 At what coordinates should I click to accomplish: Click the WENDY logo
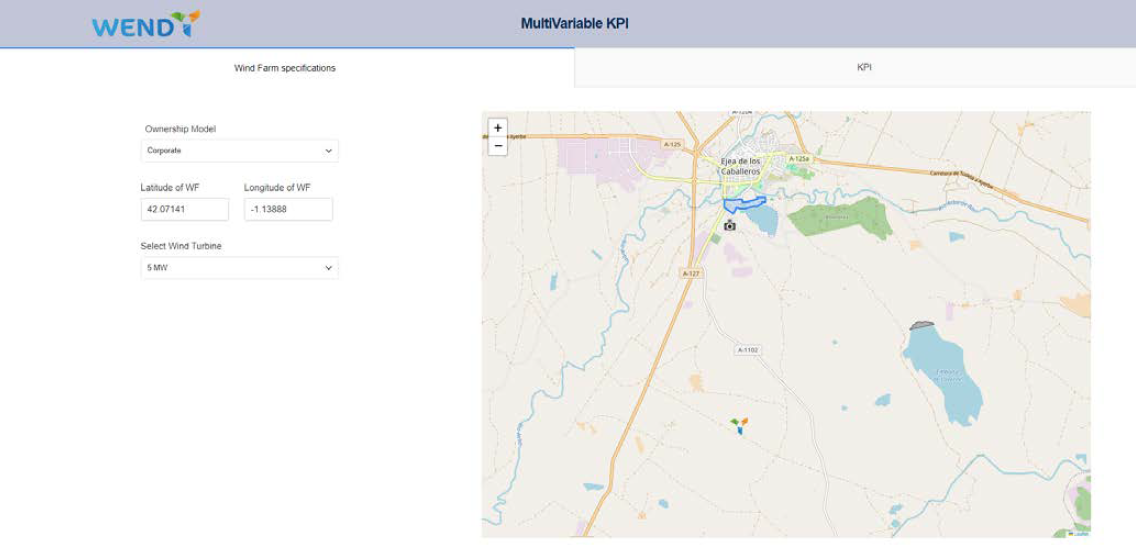tap(146, 25)
